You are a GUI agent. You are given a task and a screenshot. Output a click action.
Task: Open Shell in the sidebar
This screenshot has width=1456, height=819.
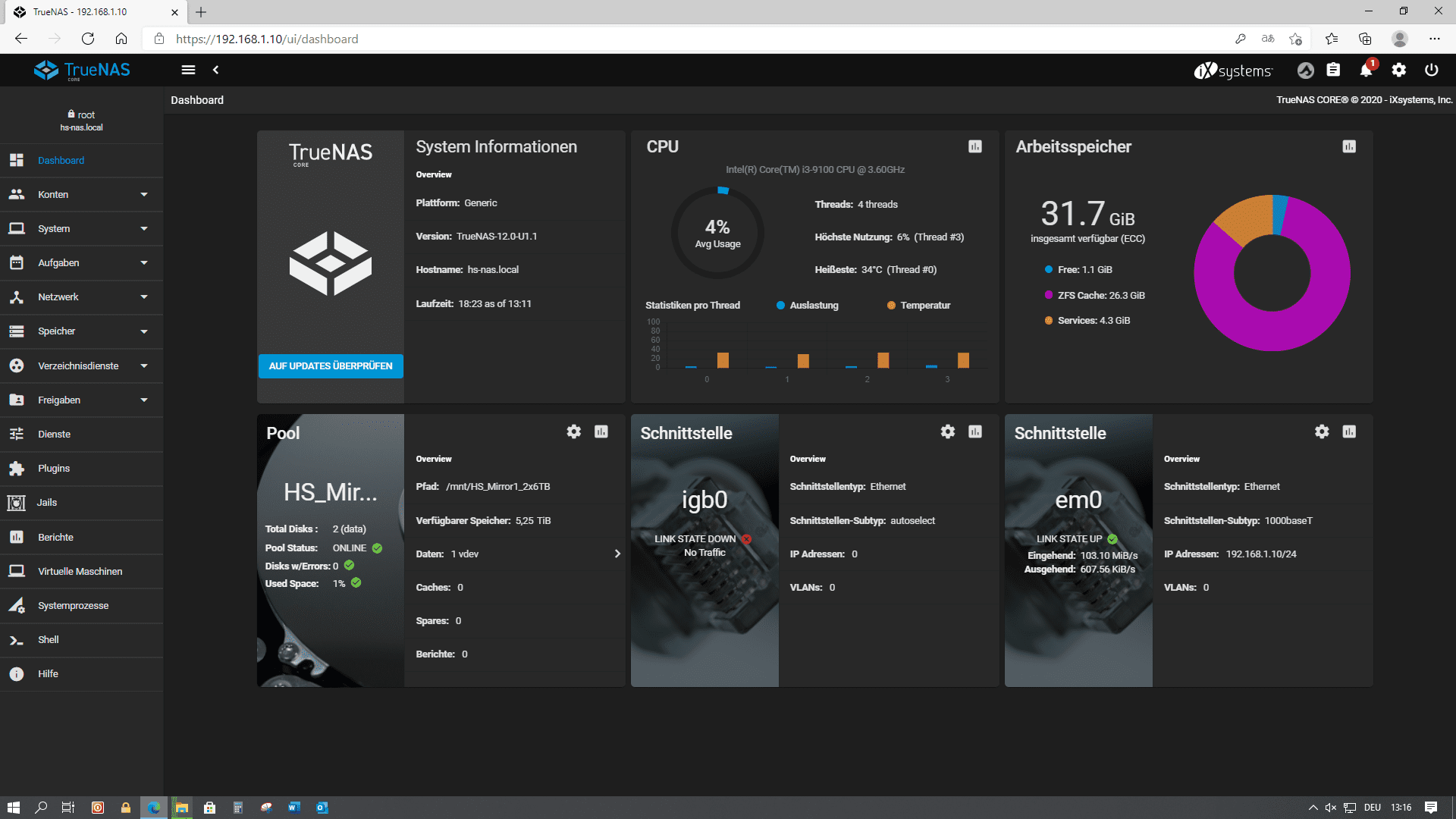pyautogui.click(x=82, y=640)
